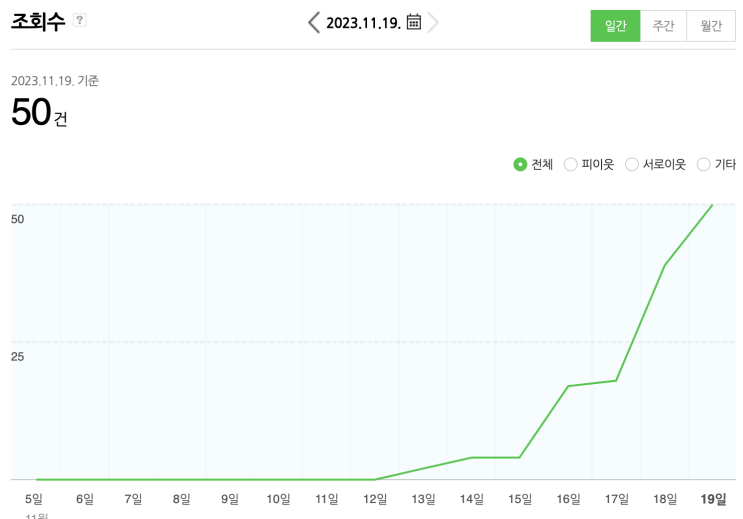Click the 19일 data point on chart
Viewport: 743px width, 519px height.
(712, 205)
